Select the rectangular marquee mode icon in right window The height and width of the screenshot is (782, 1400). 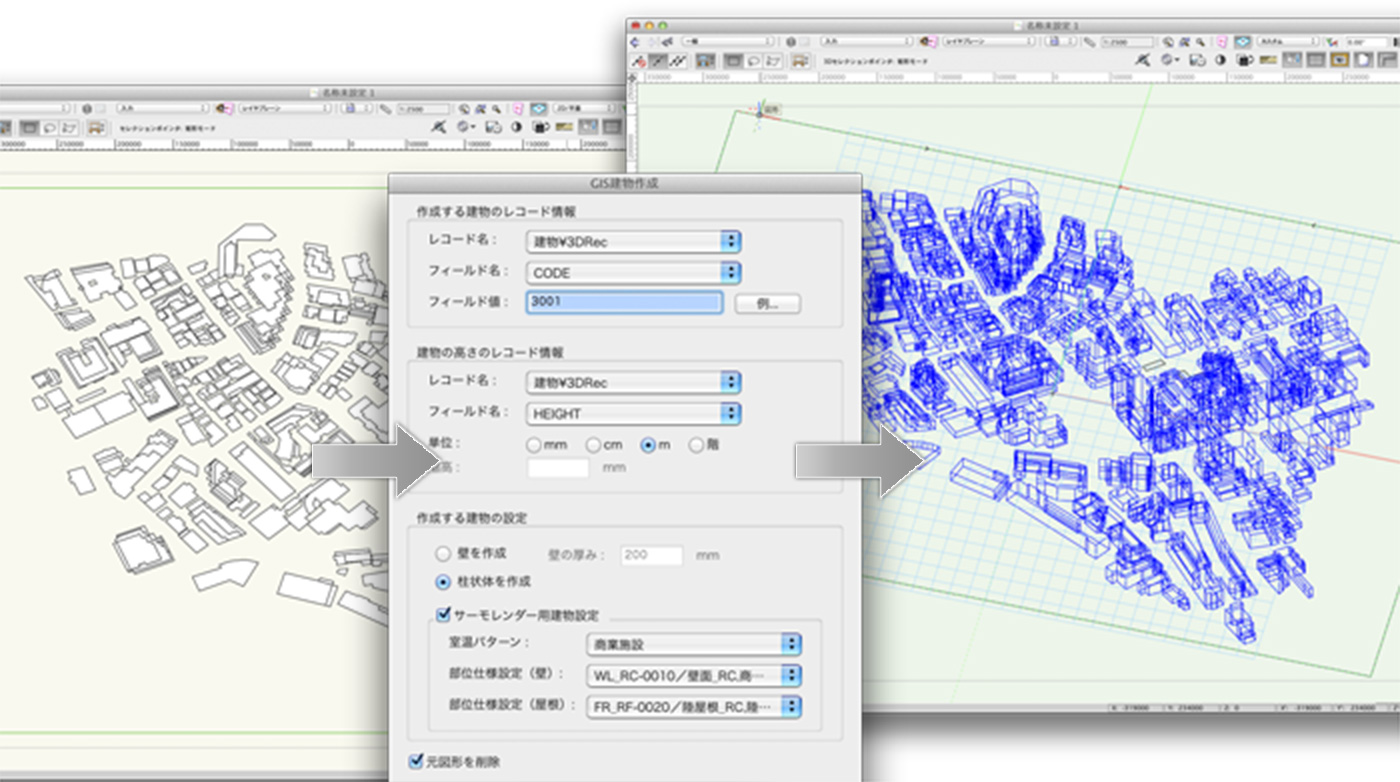point(732,61)
